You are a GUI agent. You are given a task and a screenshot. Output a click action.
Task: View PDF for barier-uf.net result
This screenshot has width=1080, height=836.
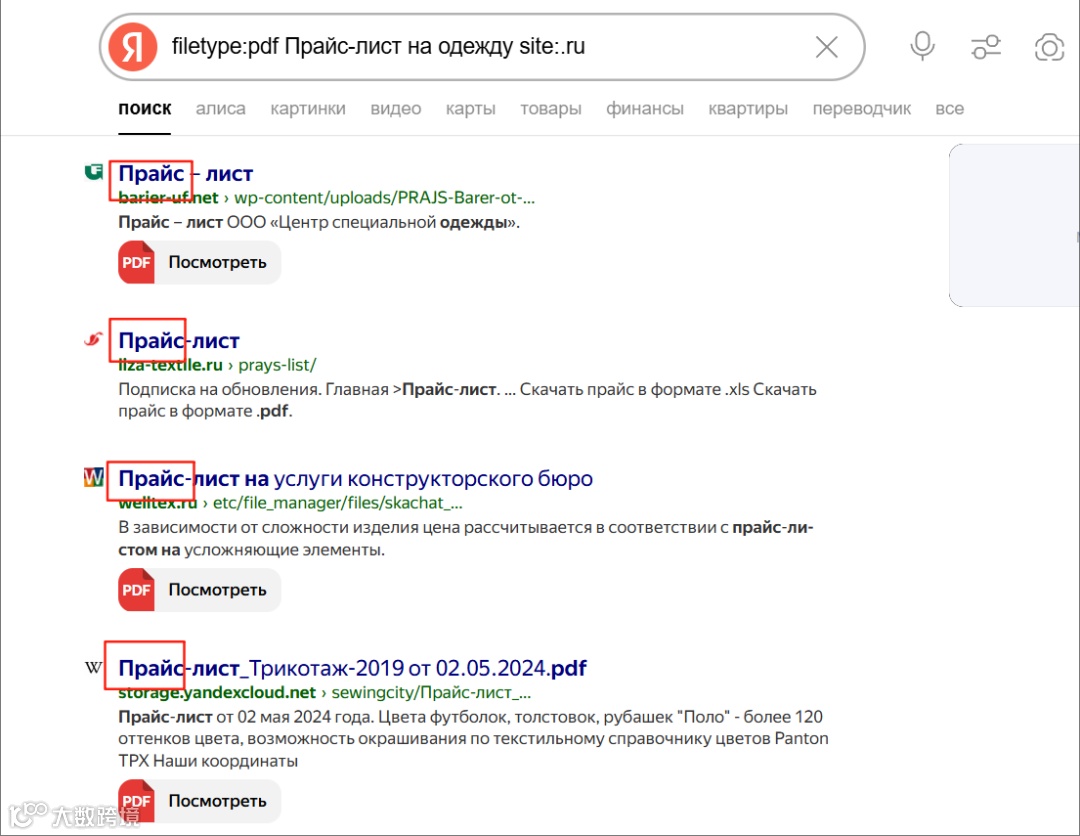199,262
